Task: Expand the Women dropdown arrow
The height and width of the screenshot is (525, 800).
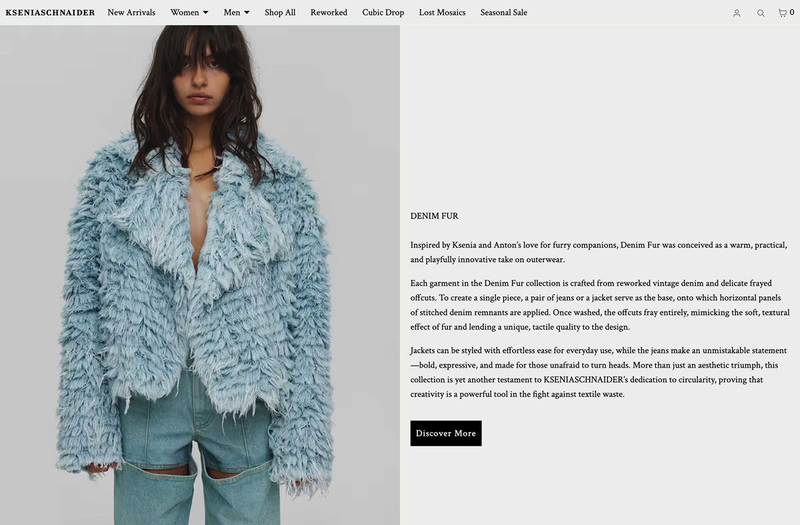Action: [206, 13]
